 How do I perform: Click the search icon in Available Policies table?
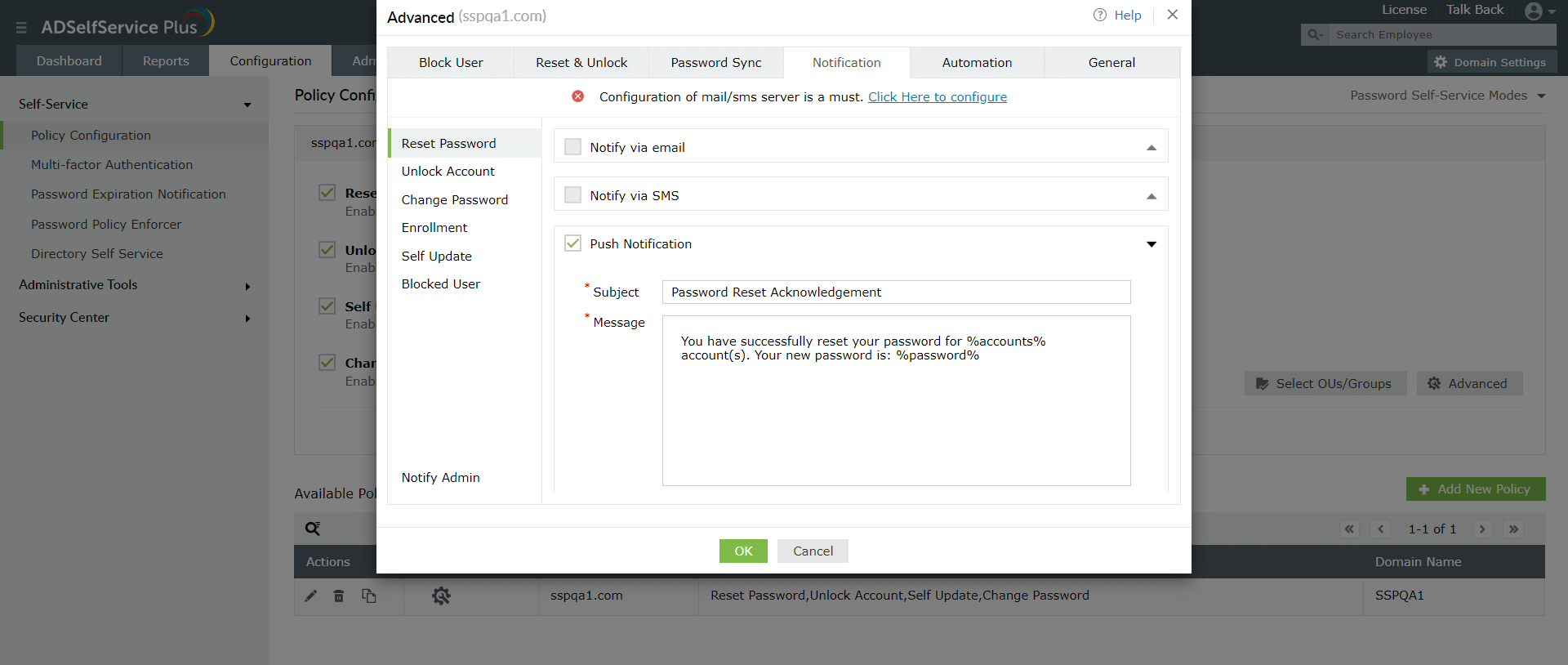point(313,529)
